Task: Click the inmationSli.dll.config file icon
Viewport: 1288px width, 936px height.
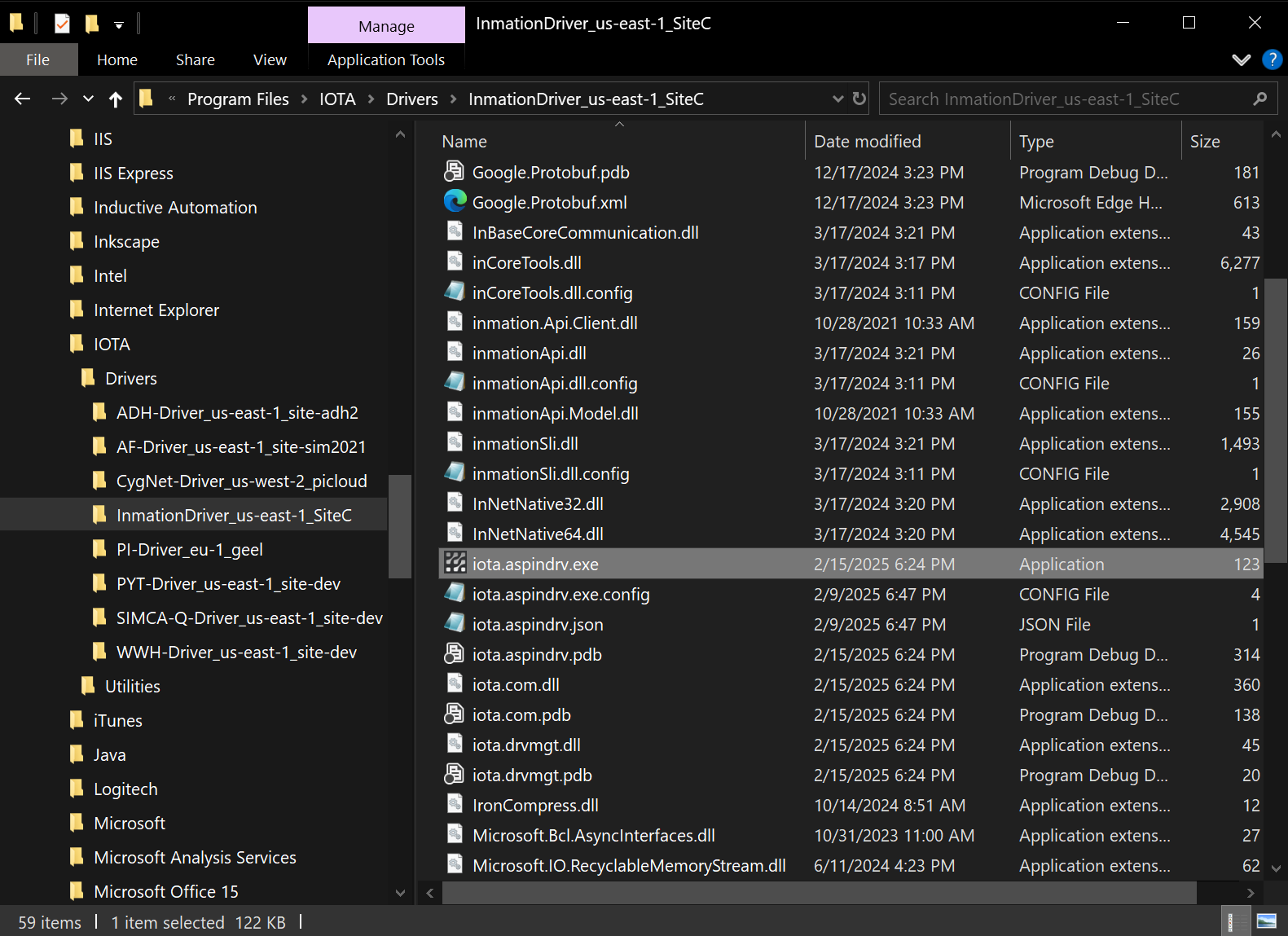Action: [x=455, y=472]
